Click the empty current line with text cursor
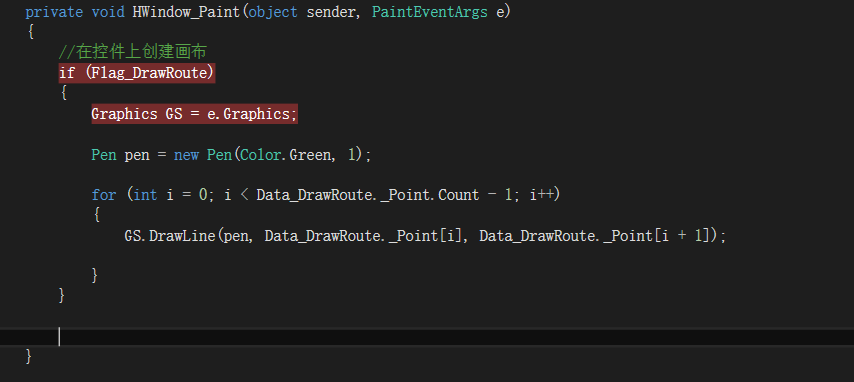This screenshot has width=854, height=382. pos(427,337)
